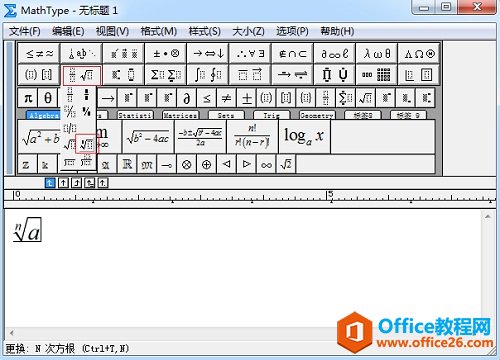Insert square root template from the small bar
Viewport: 500px width, 360px height.
(365, 98)
